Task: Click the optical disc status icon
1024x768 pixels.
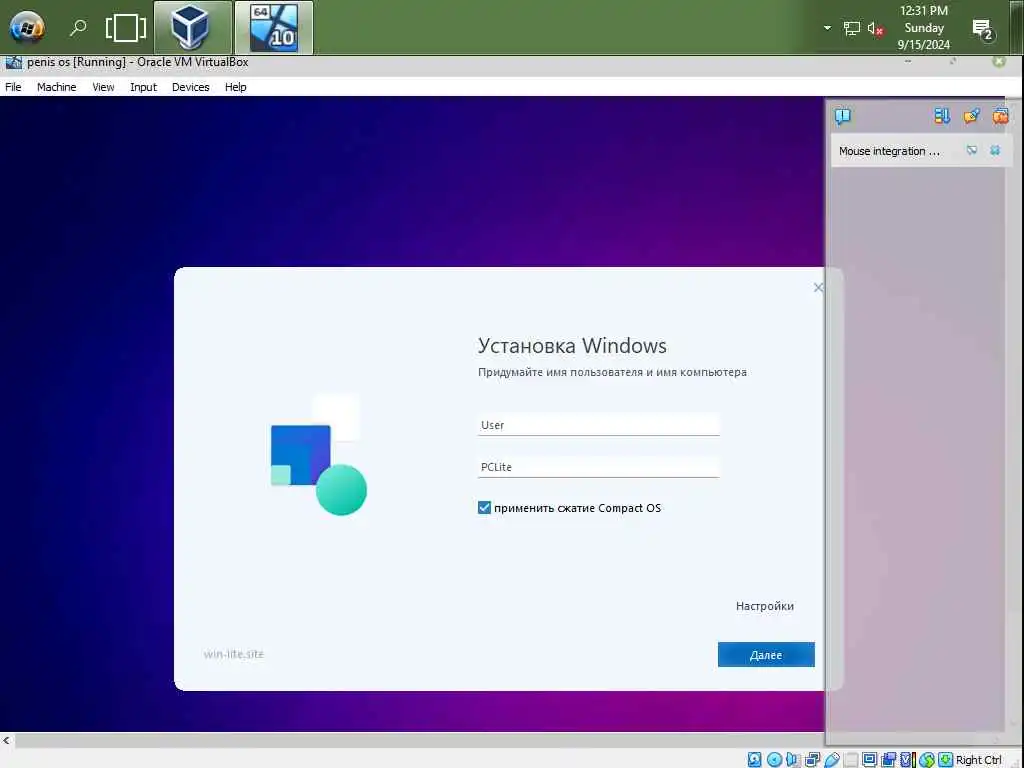Action: click(774, 760)
